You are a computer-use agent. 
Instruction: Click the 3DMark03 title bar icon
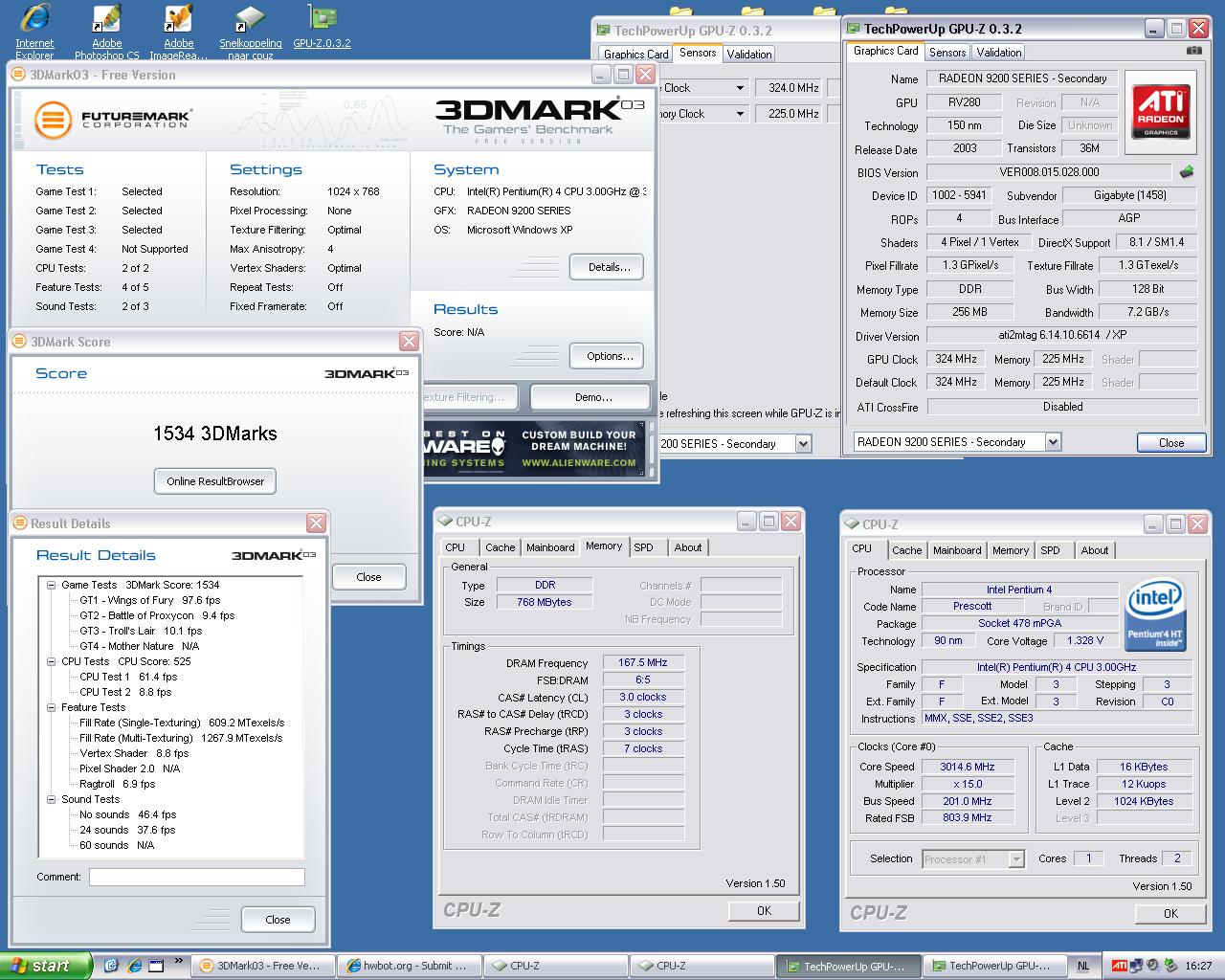[20, 75]
